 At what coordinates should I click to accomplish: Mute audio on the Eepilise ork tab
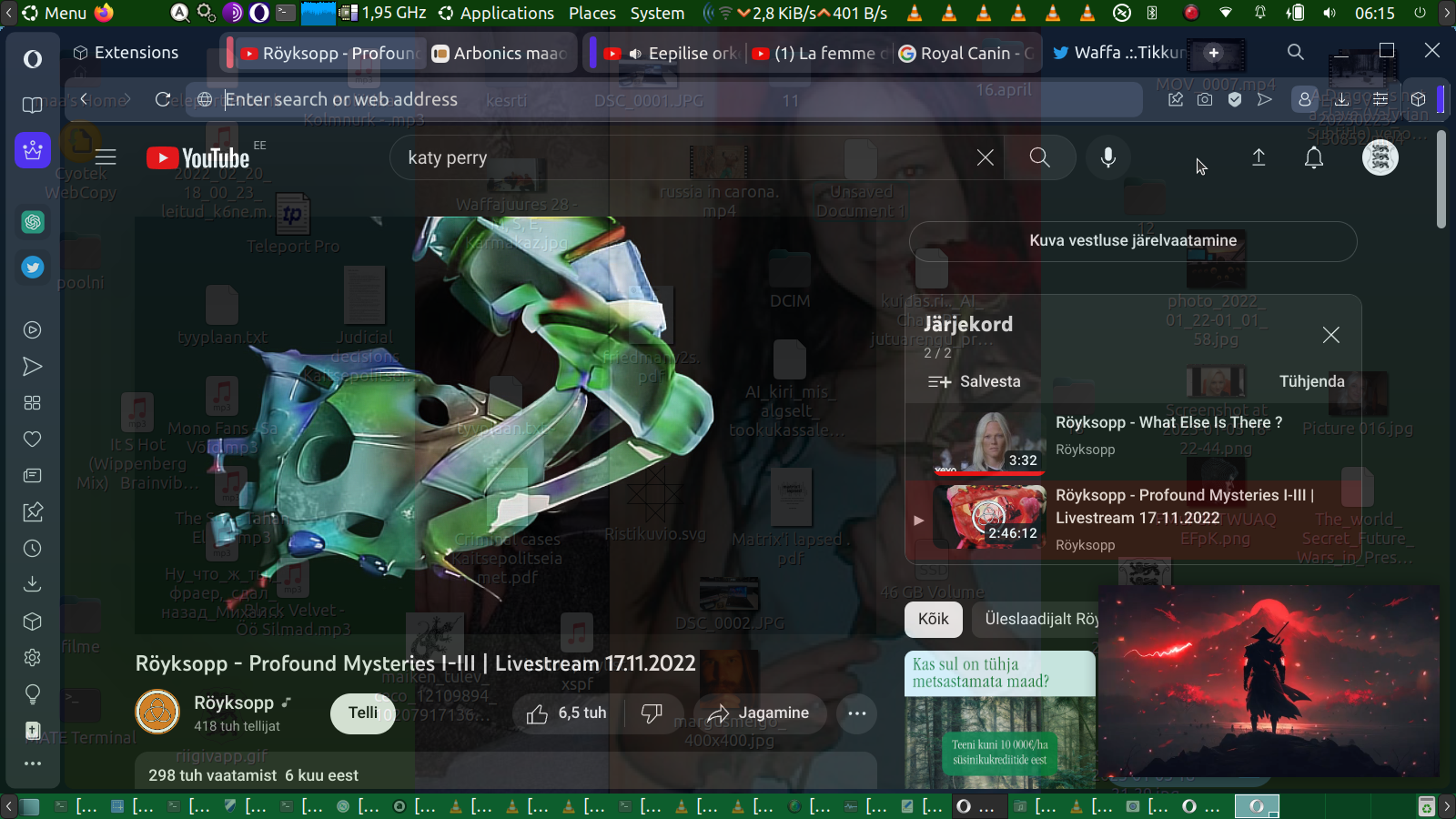point(635,54)
